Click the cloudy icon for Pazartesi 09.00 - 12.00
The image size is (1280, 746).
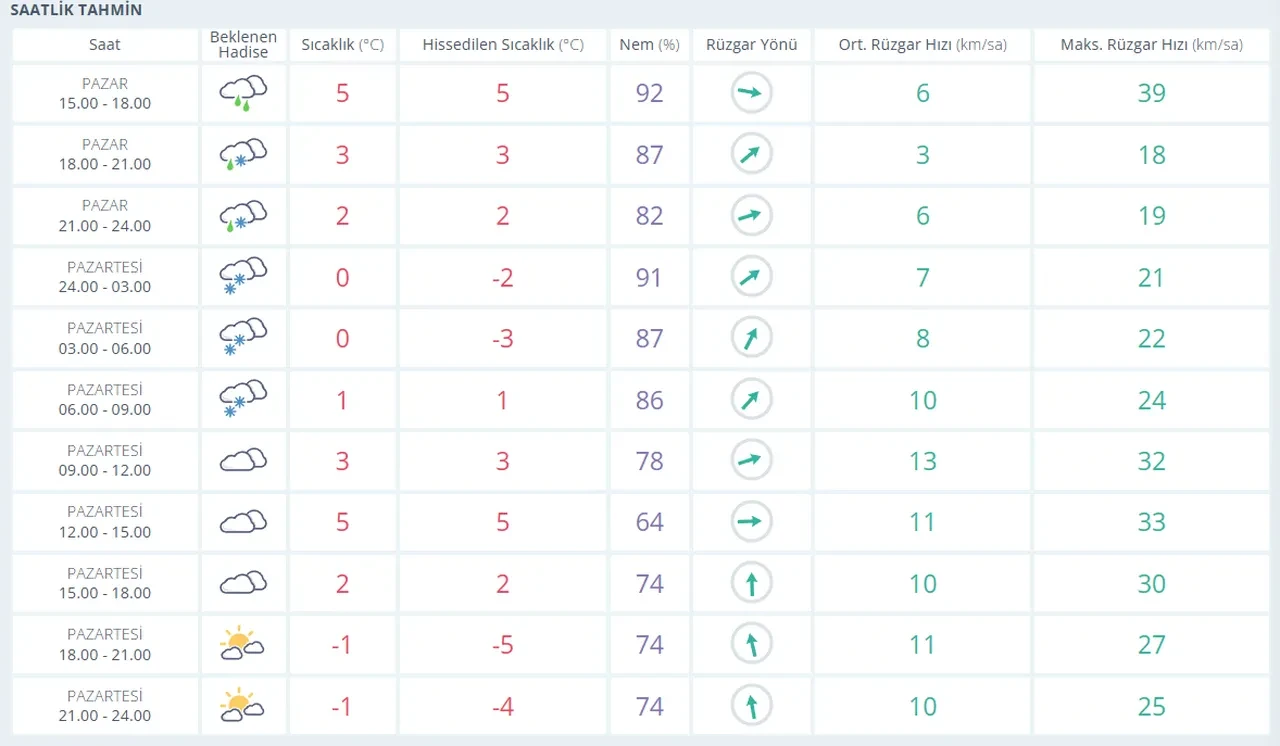click(x=243, y=460)
